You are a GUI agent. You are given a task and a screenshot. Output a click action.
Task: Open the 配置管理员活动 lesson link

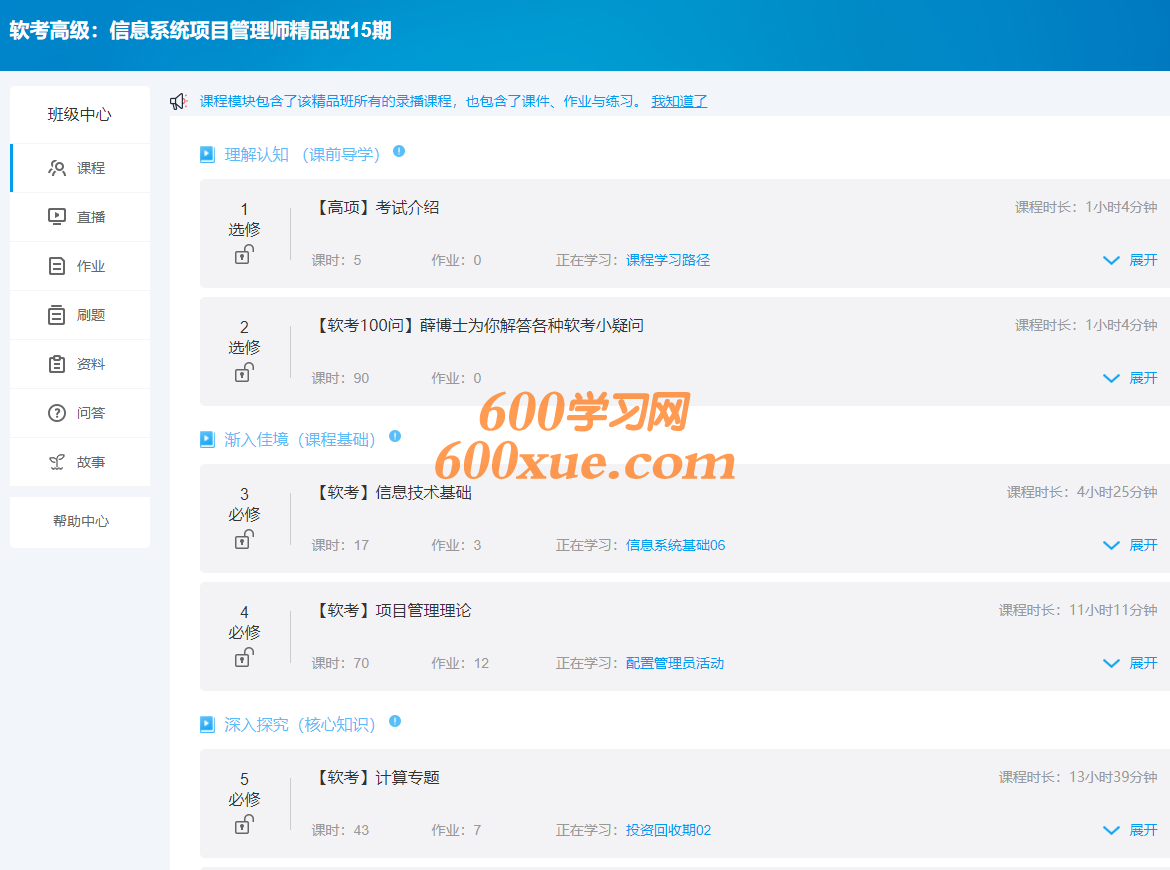point(675,663)
